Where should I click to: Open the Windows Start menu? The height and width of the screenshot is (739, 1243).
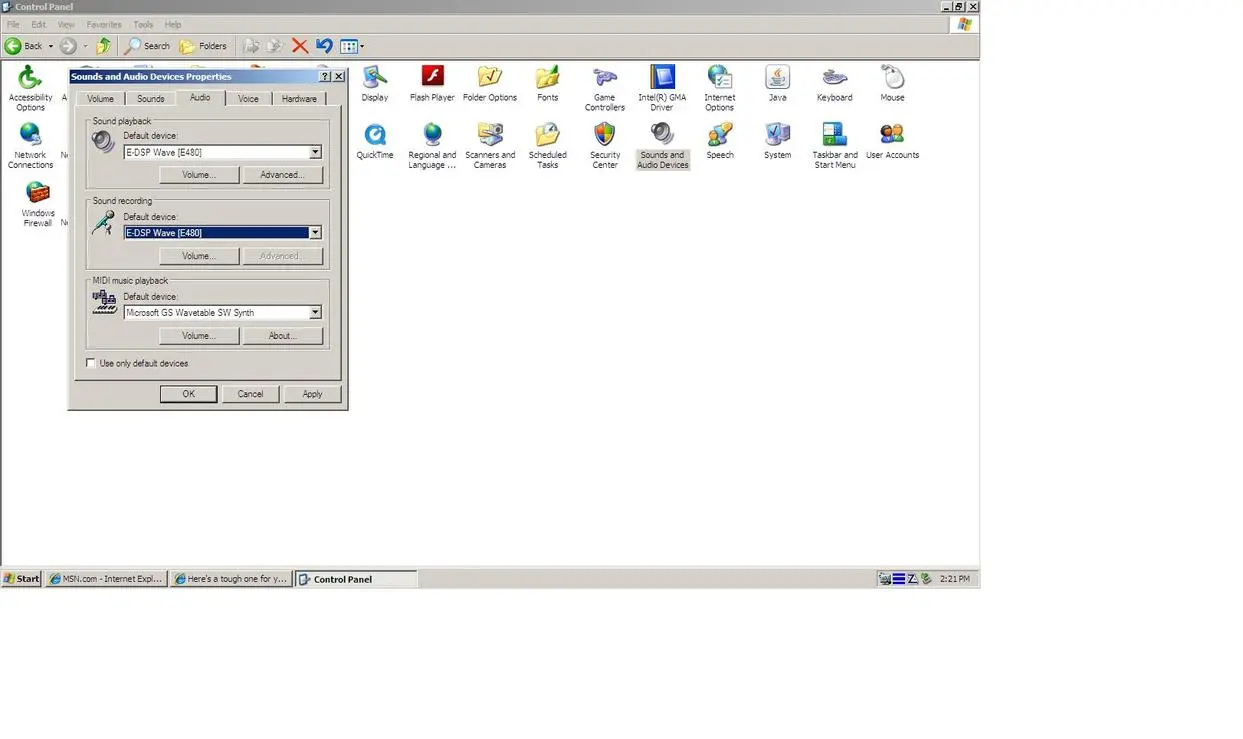point(21,579)
